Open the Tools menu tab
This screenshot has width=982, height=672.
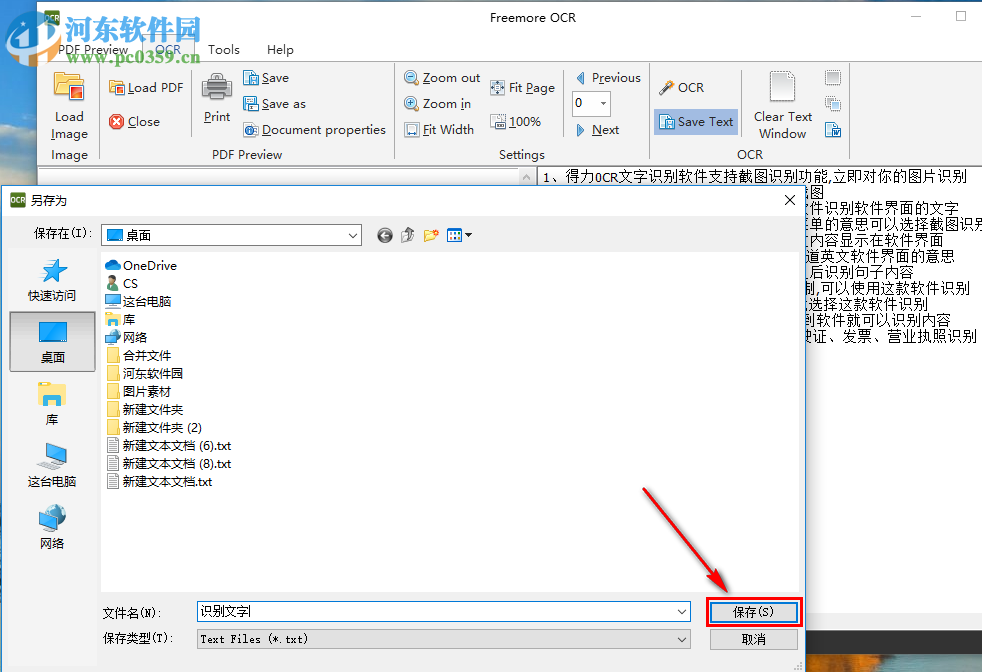coord(224,49)
